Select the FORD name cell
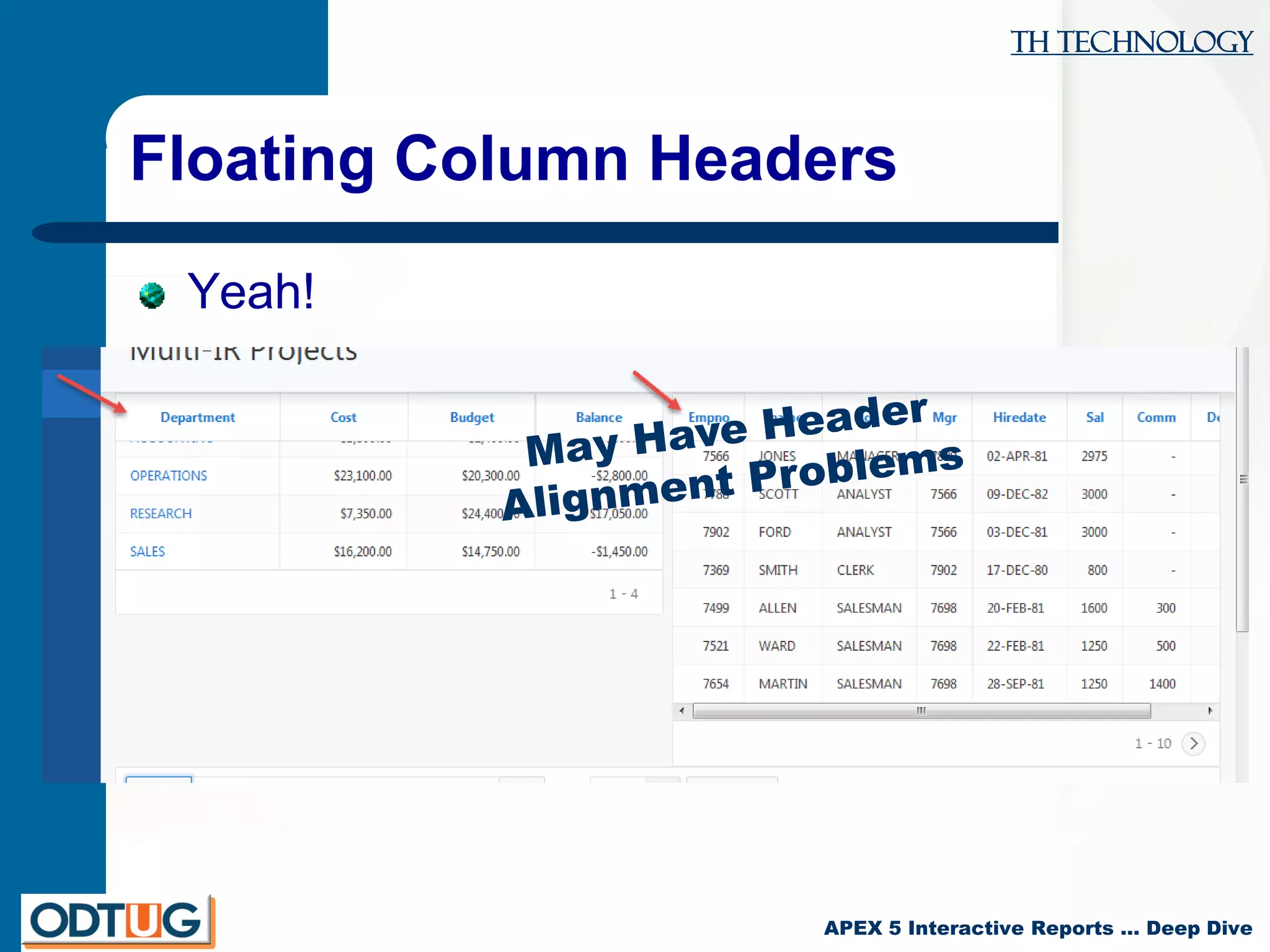Screen dimensions: 1270x952 coord(775,532)
